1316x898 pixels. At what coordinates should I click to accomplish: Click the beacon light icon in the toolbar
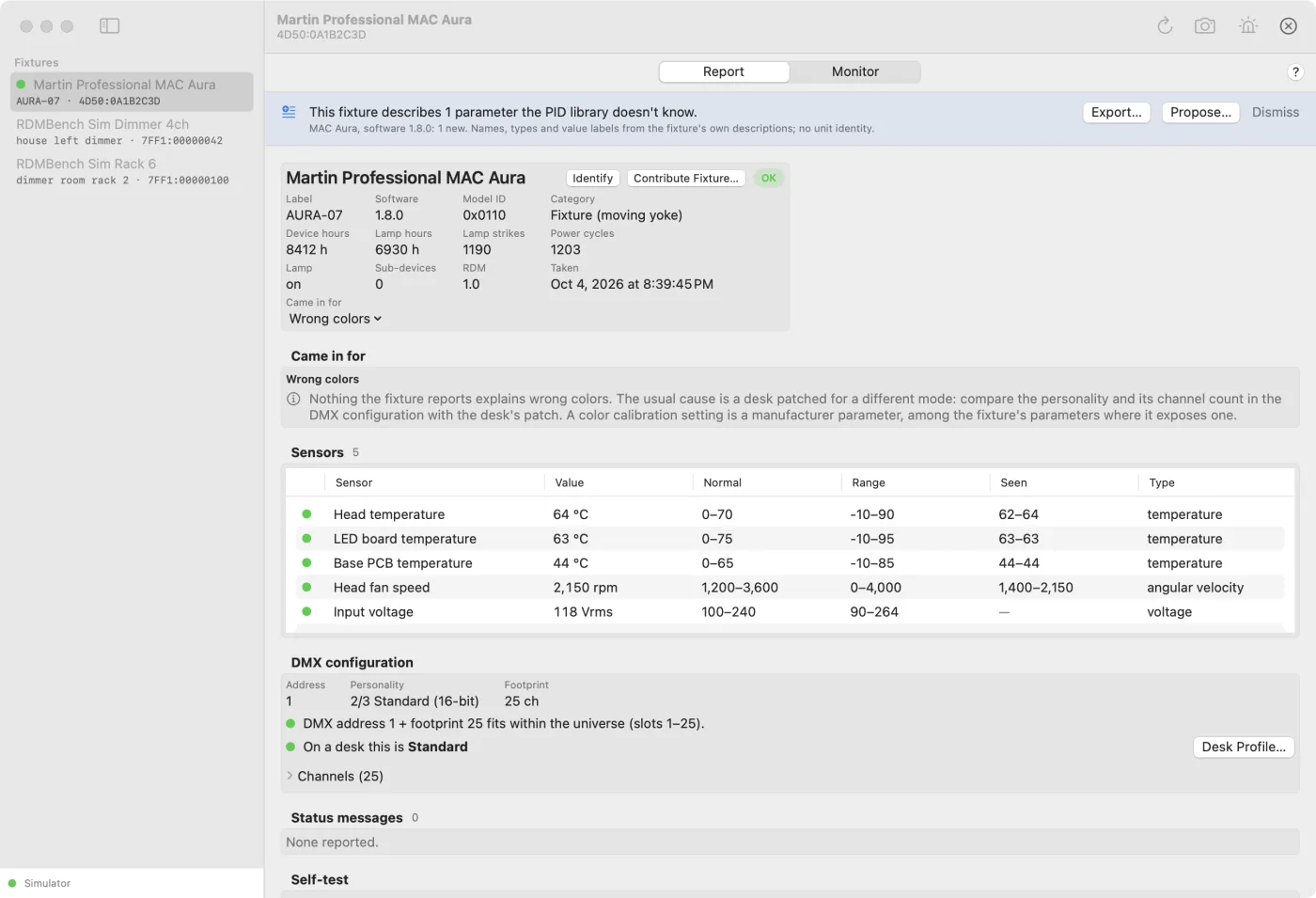[x=1248, y=26]
